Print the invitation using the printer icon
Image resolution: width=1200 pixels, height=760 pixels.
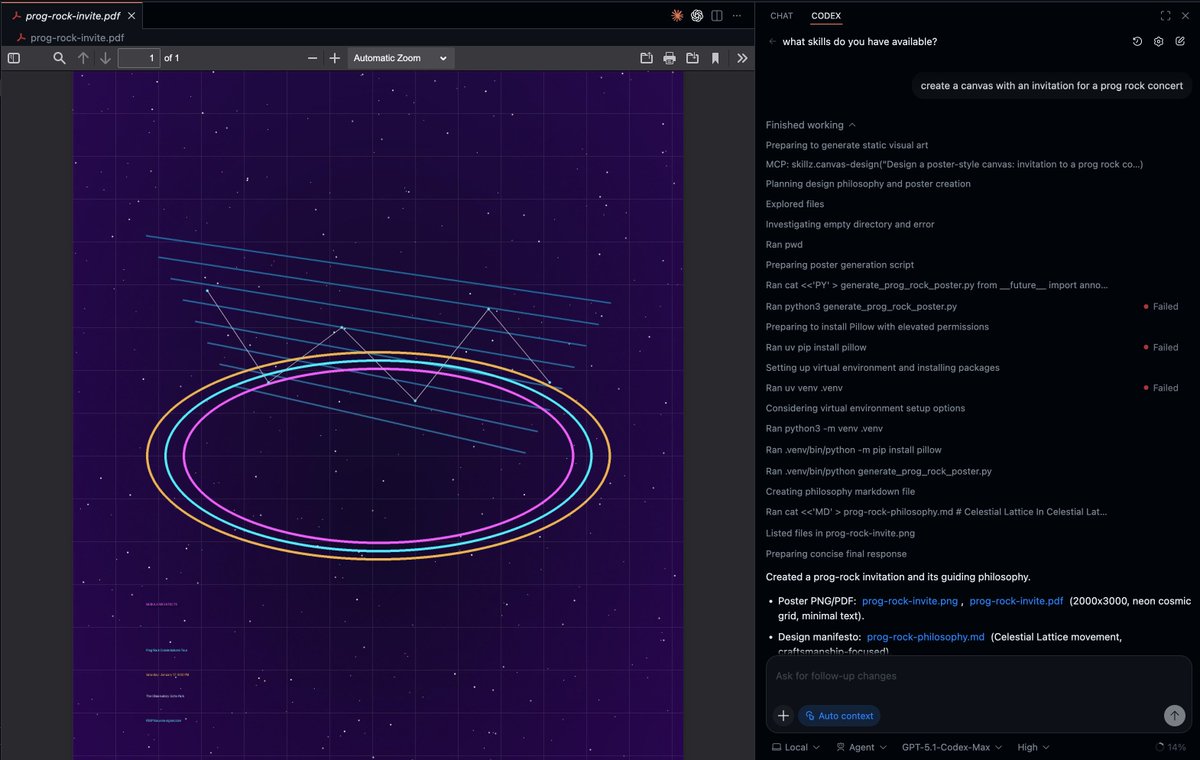coord(669,57)
